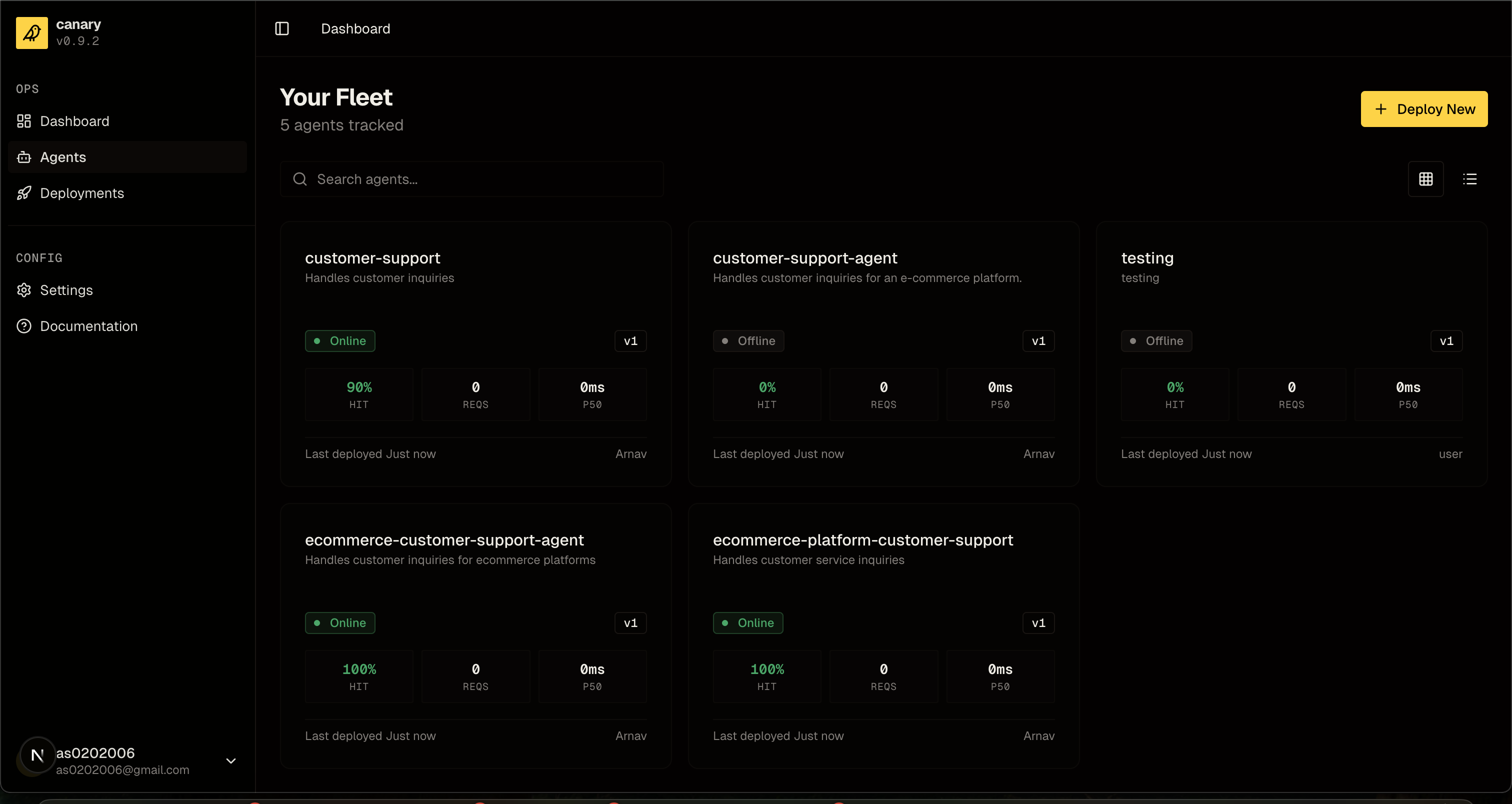This screenshot has width=1512, height=804.
Task: Click the canary bird logo icon
Action: click(x=31, y=33)
